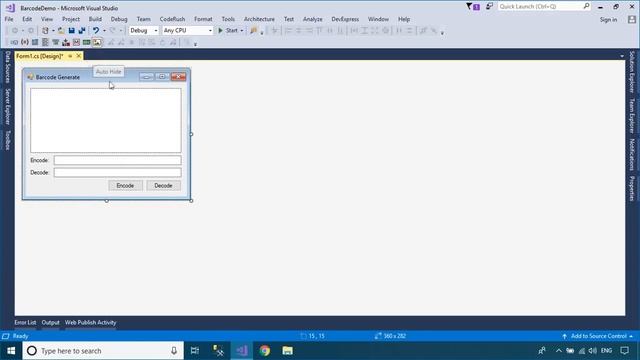This screenshot has height=360, width=640.
Task: Click the Quick Launch search field
Action: [544, 6]
